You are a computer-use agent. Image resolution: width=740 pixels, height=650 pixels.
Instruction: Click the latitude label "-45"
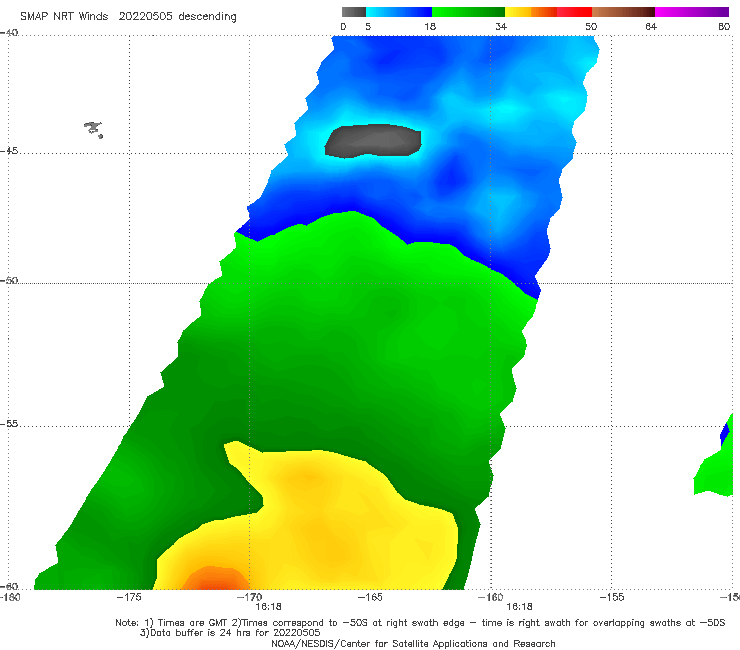click(9, 151)
